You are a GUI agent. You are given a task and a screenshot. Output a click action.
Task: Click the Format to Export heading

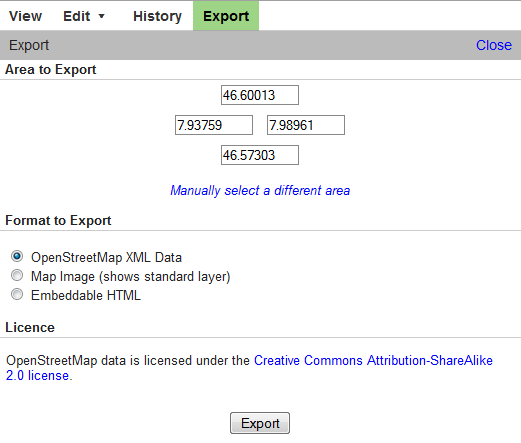[58, 221]
